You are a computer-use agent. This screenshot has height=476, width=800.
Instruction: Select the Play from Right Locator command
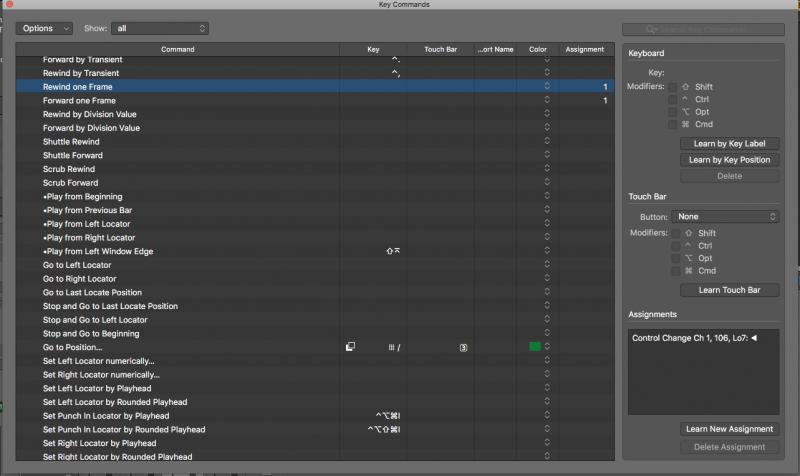(x=315, y=238)
